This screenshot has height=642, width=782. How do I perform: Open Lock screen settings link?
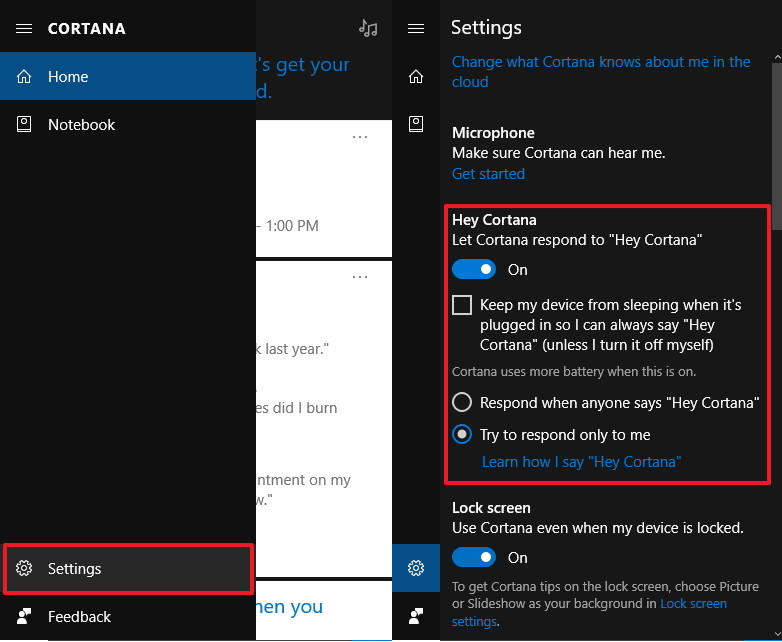tap(693, 604)
